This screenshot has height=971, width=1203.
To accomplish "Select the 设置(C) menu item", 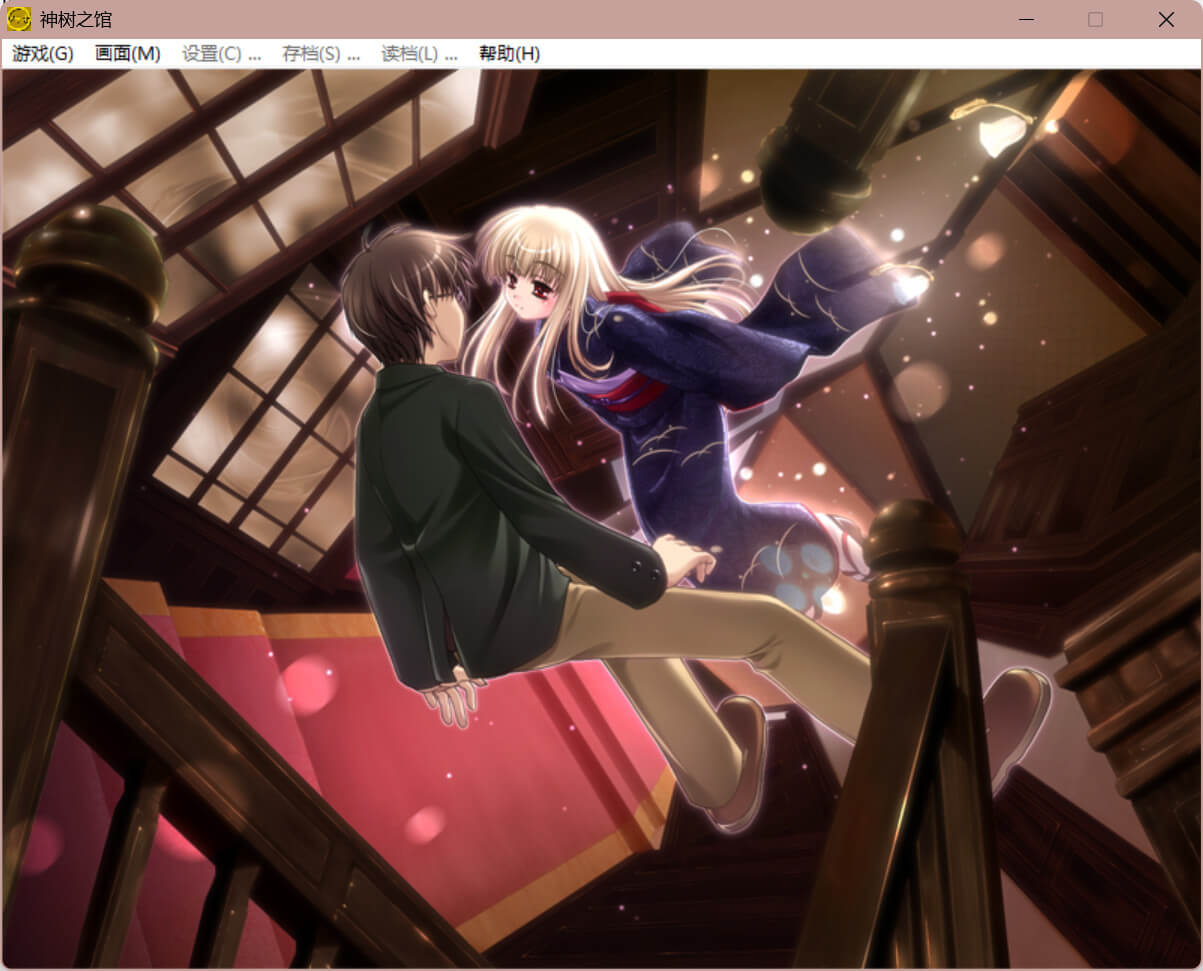I will pos(221,54).
